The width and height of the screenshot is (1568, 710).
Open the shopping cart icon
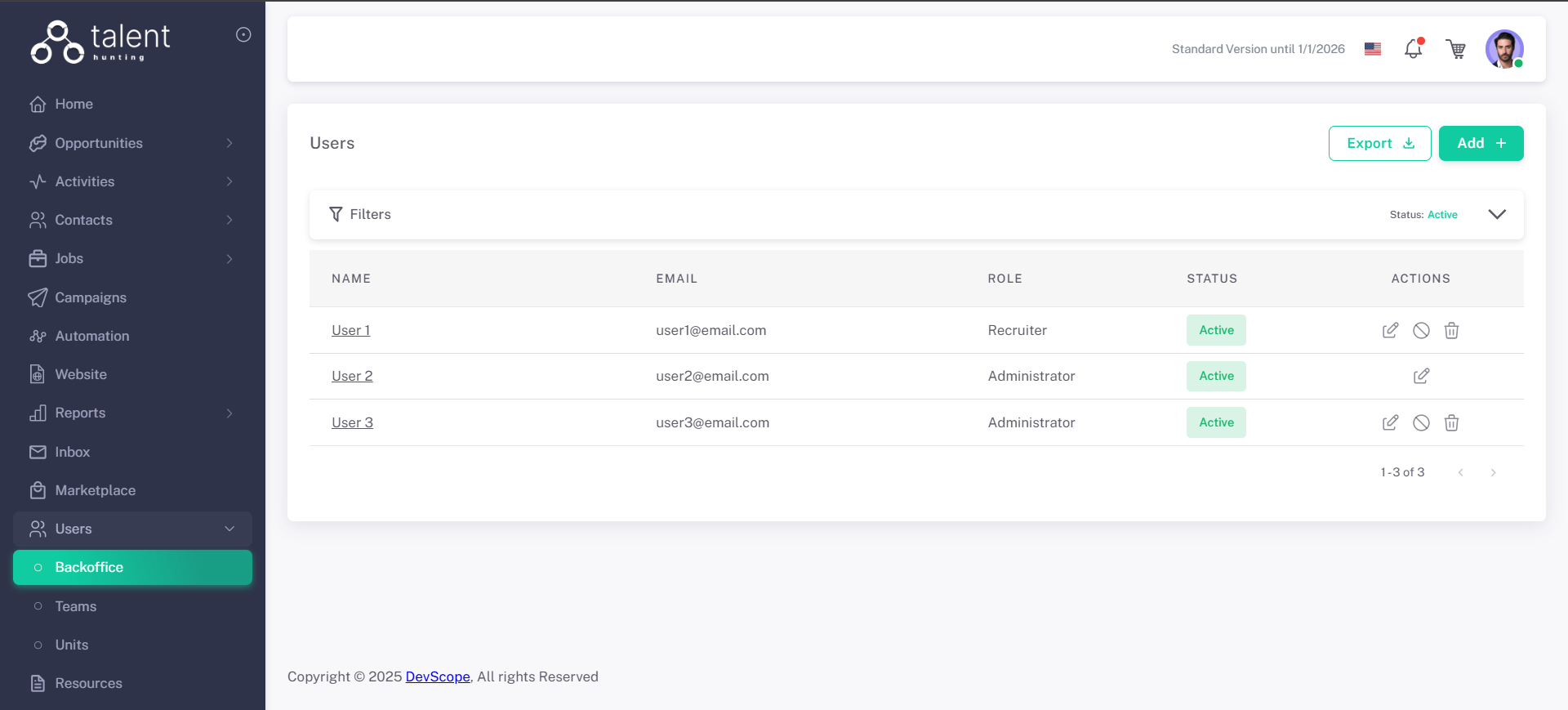(1455, 49)
